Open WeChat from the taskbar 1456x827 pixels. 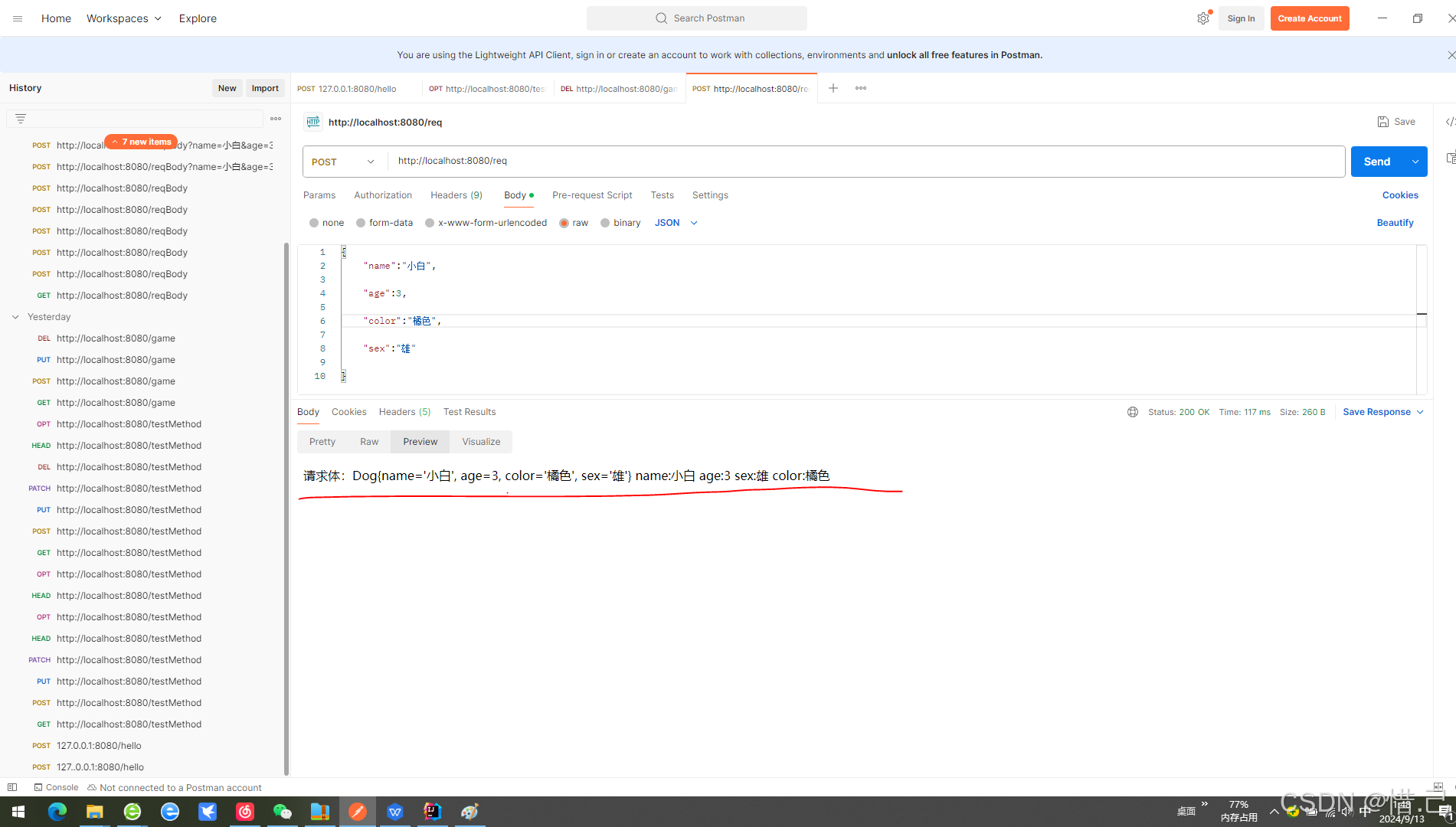coord(283,812)
